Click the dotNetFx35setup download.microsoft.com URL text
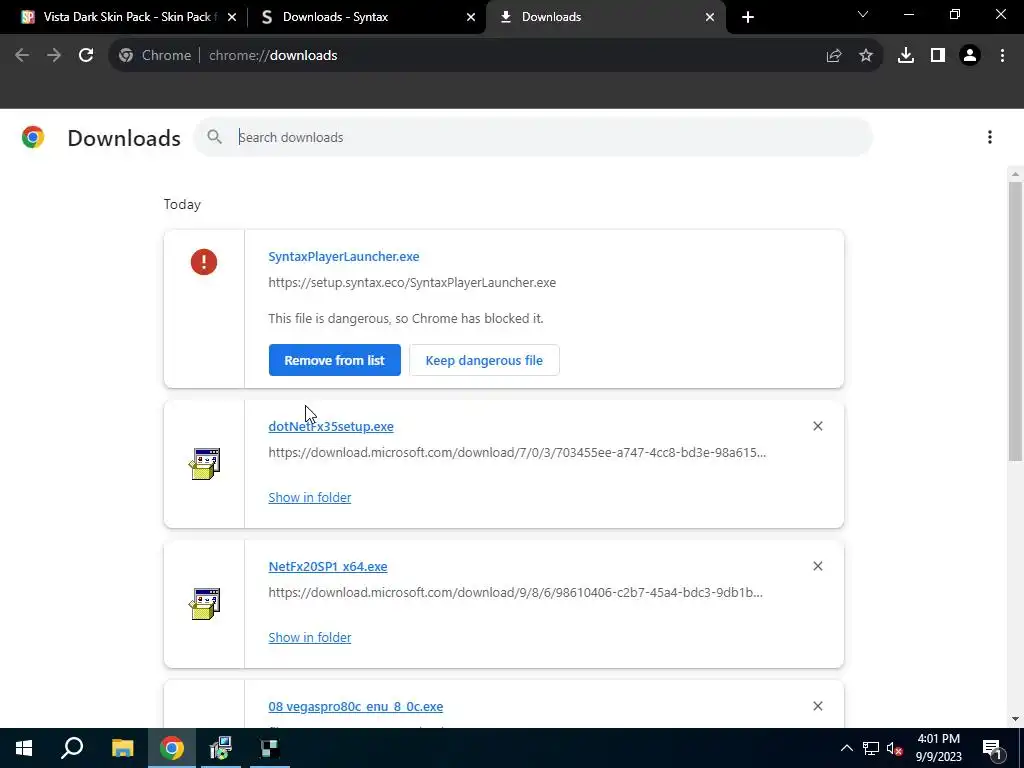Image resolution: width=1024 pixels, height=768 pixels. [x=517, y=453]
